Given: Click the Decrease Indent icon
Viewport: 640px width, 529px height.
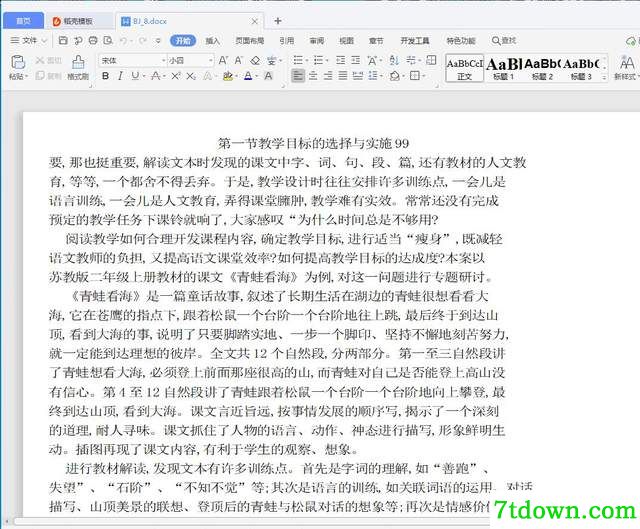Looking at the screenshot, I should 340,60.
